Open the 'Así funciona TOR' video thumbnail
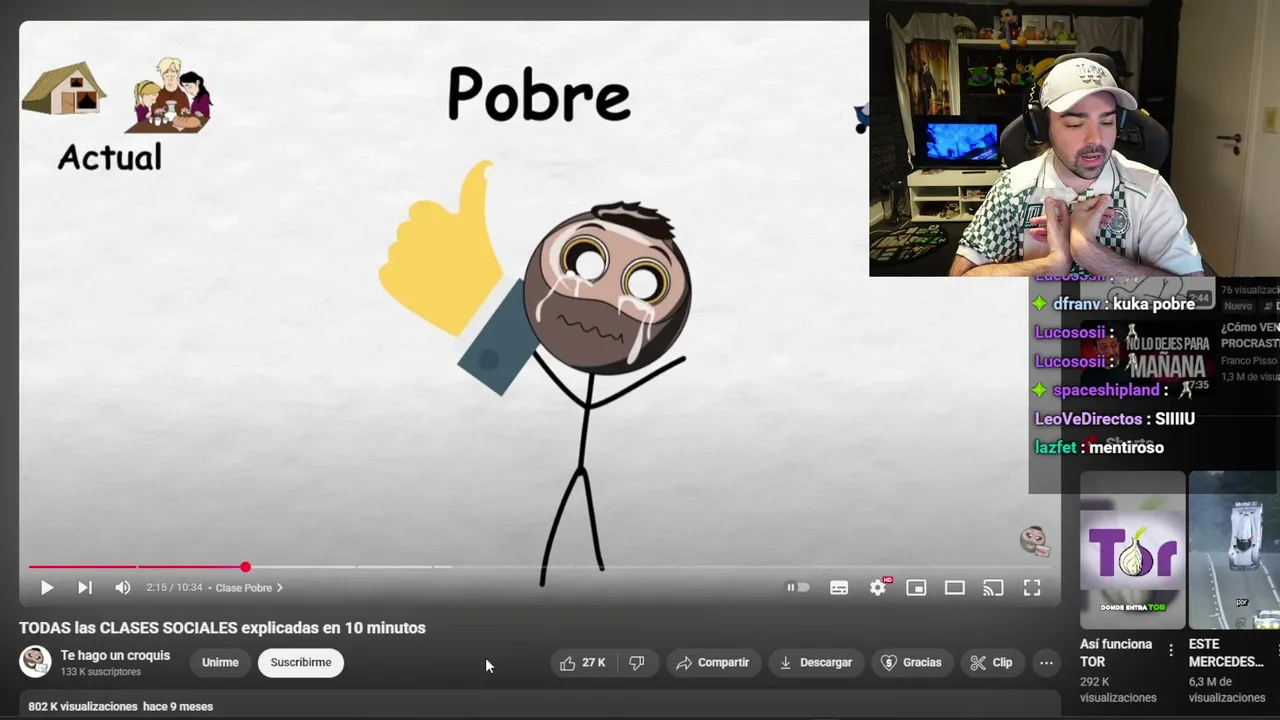1280x720 pixels. click(x=1133, y=550)
